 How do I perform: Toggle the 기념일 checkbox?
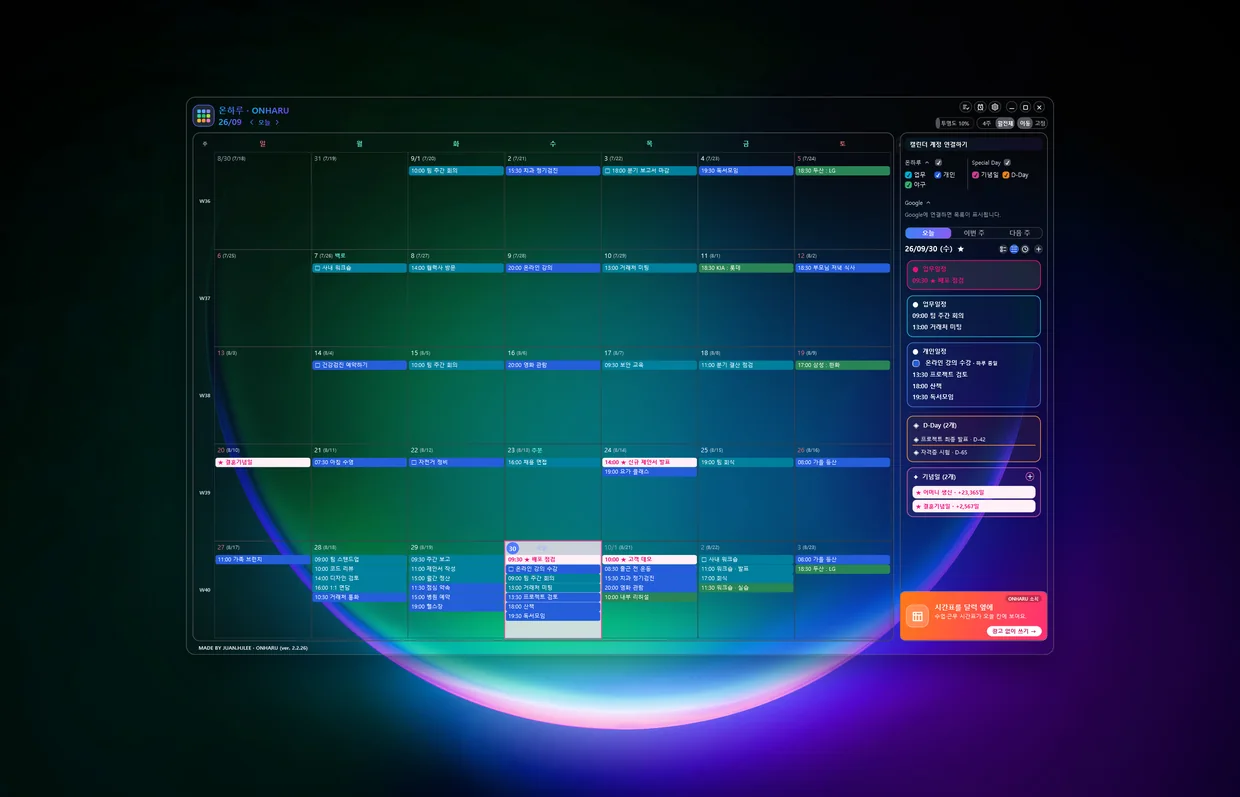click(975, 175)
